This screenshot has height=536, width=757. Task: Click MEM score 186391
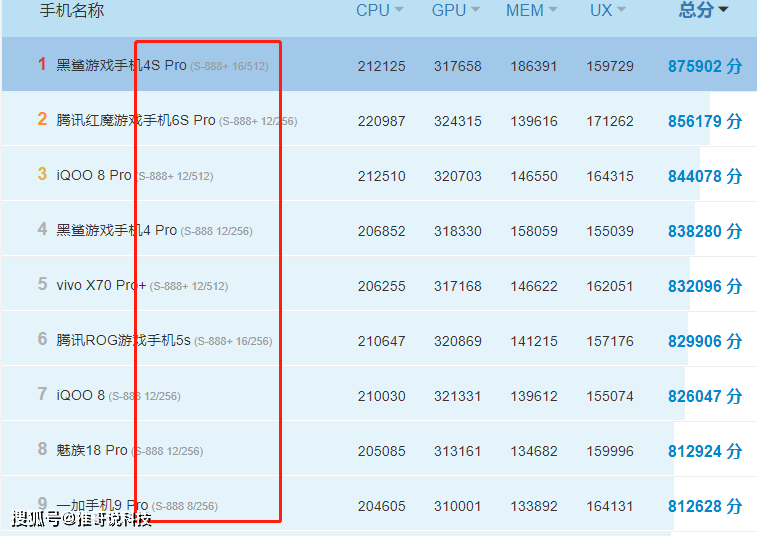[534, 66]
